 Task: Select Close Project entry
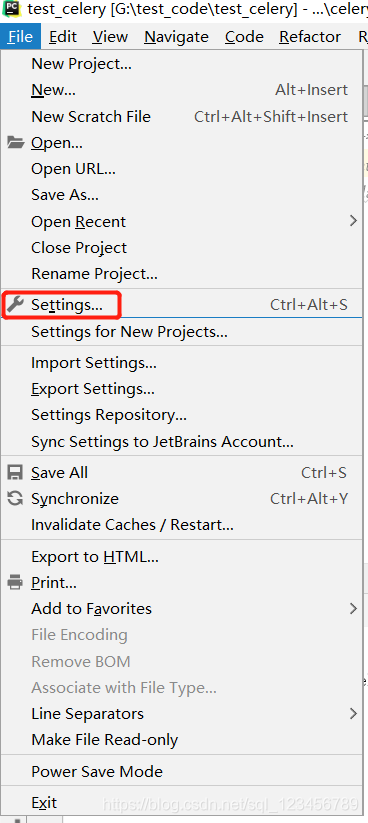tap(182, 247)
